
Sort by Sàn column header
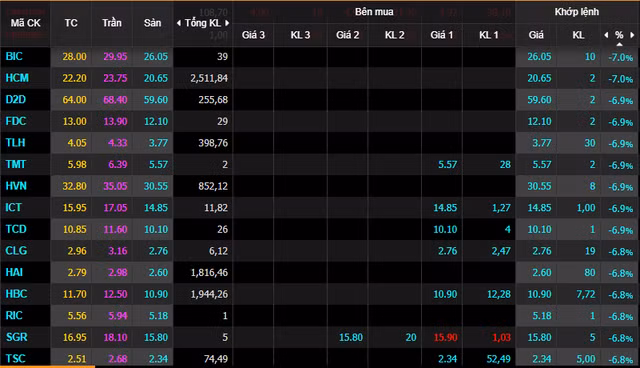[152, 23]
